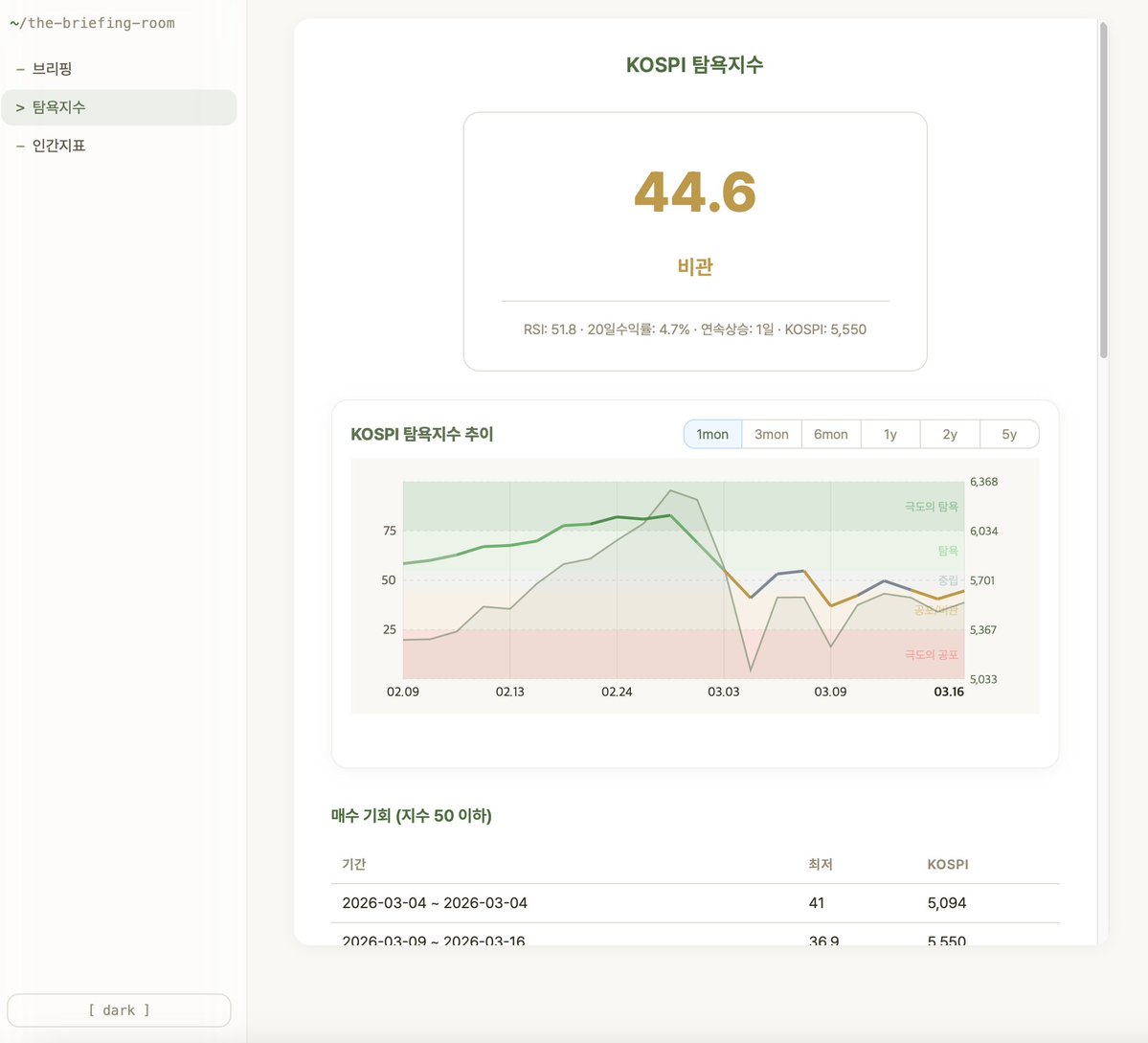Click the 44.6 index value
The height and width of the screenshot is (1043, 1148).
[695, 192]
